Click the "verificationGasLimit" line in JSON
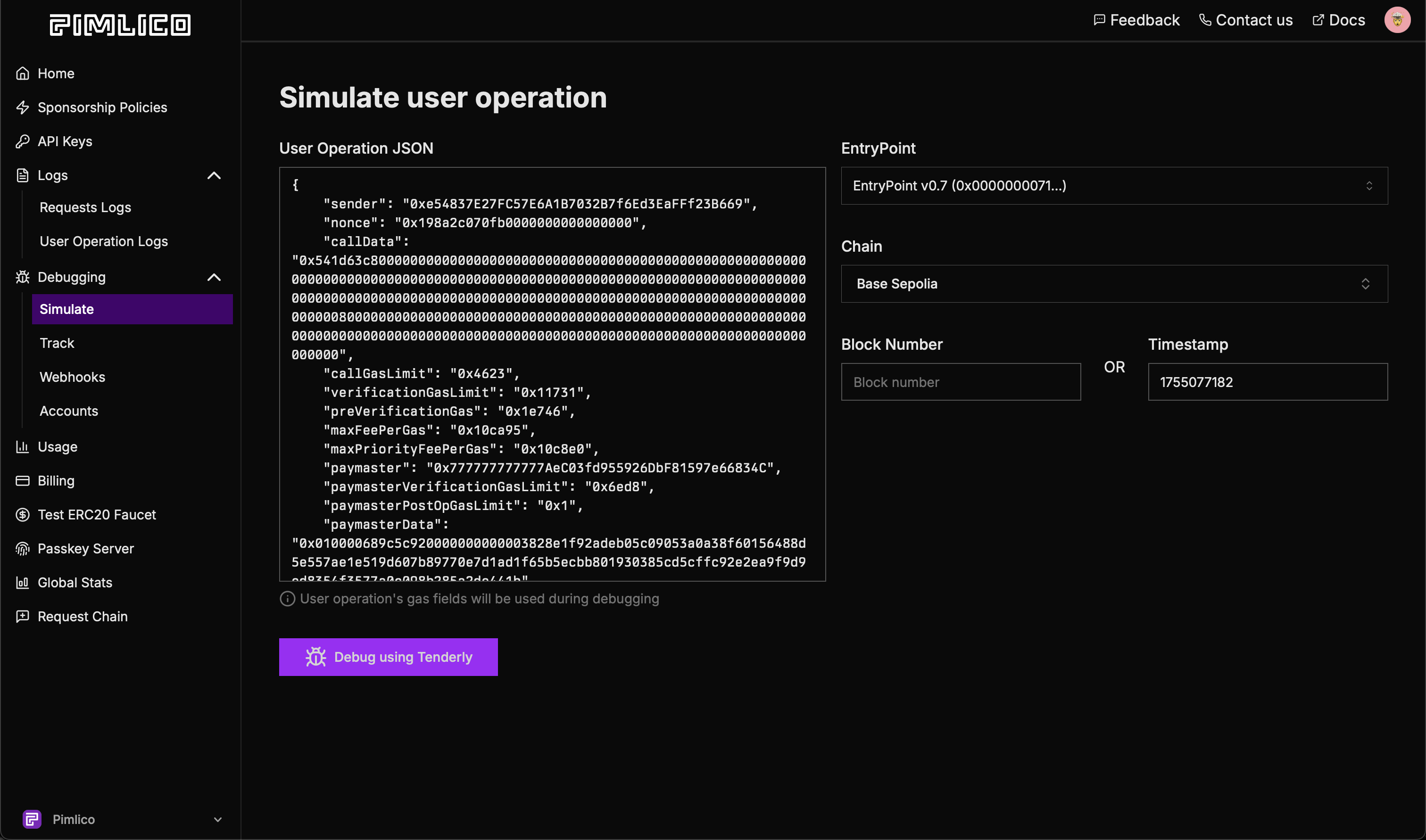The image size is (1426, 840). tap(457, 393)
